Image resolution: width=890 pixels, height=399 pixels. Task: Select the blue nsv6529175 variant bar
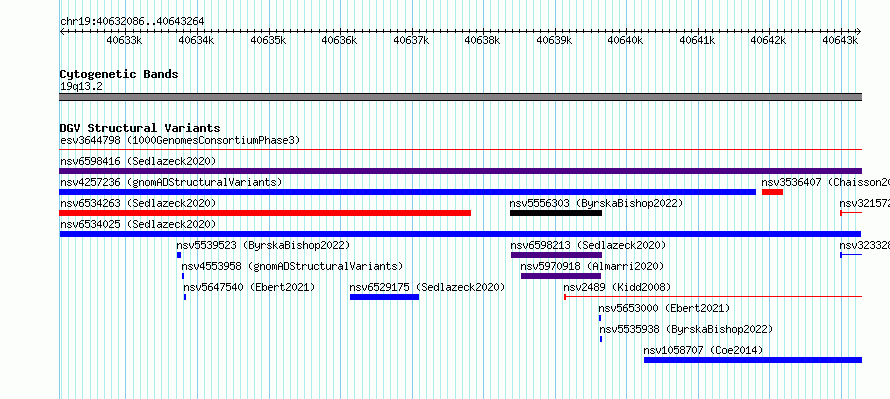384,297
